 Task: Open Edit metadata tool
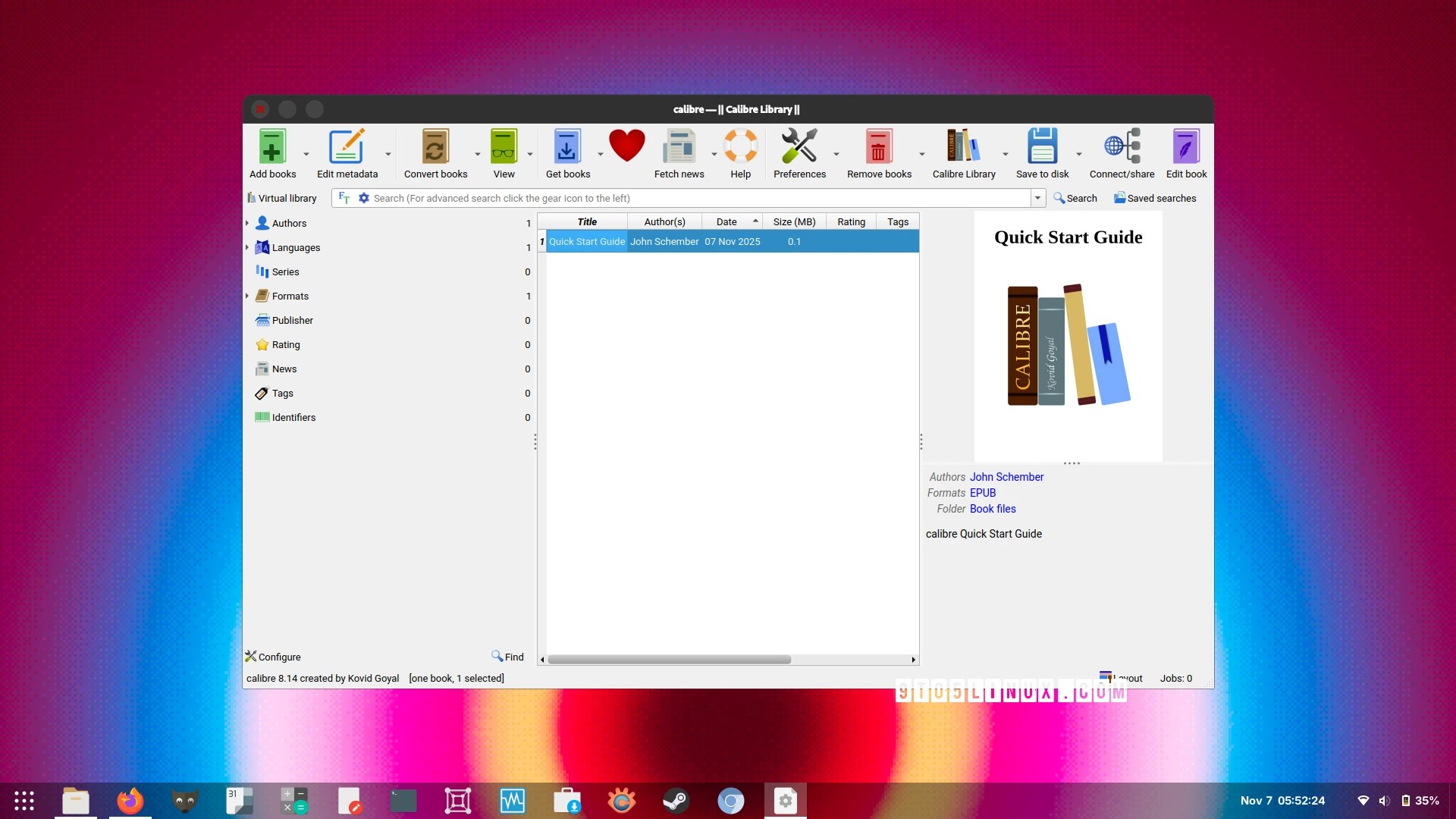[x=347, y=147]
